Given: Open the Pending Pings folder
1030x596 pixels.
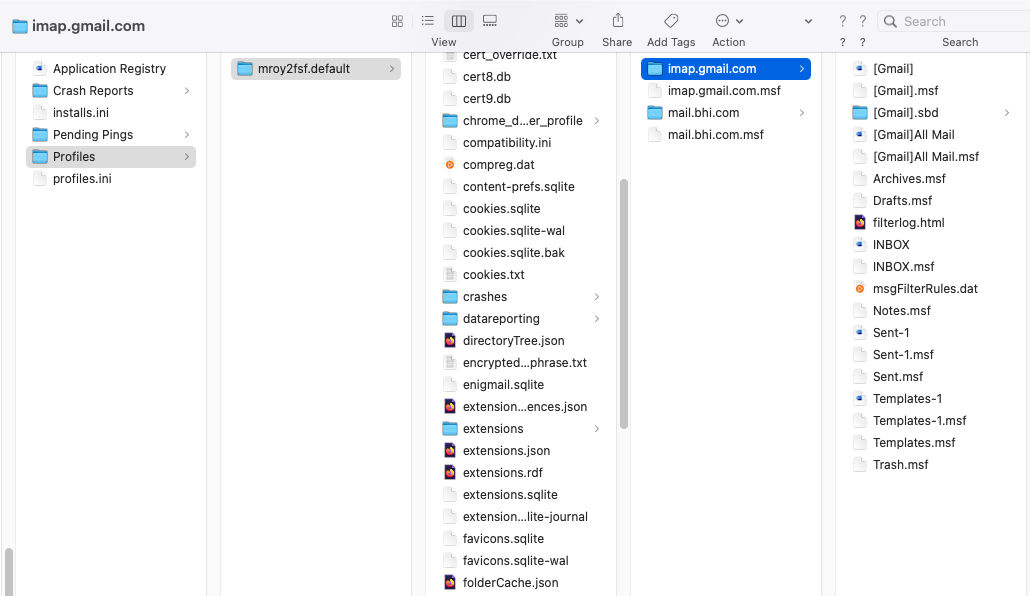Looking at the screenshot, I should pos(110,135).
